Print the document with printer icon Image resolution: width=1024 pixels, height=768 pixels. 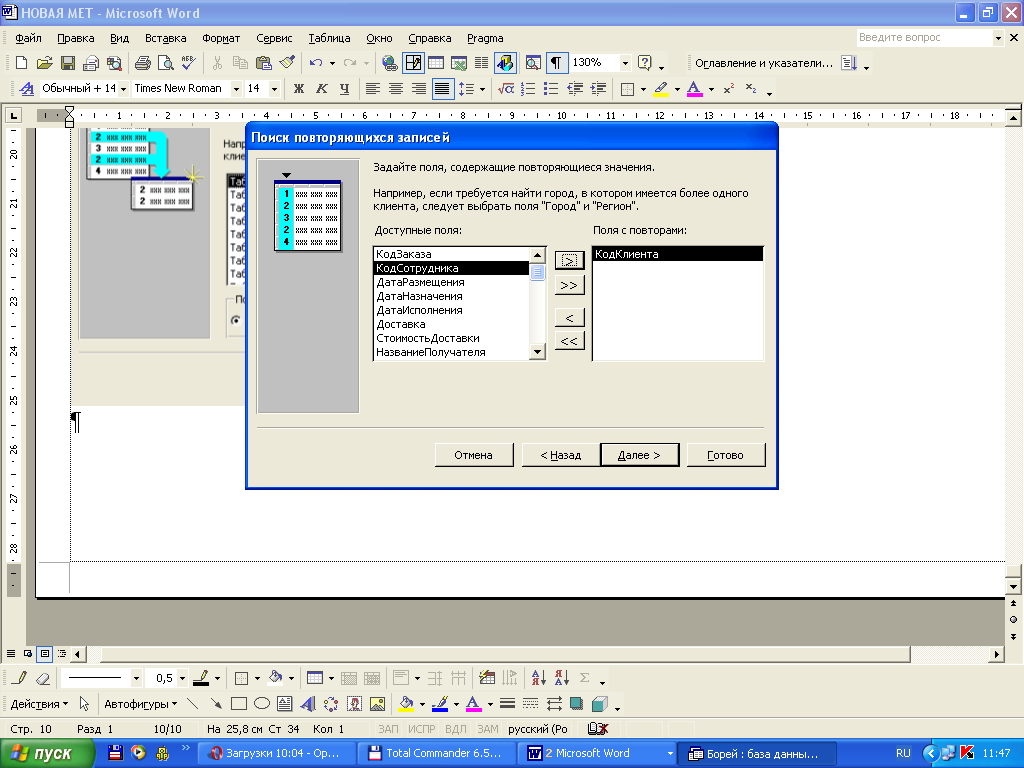click(x=142, y=63)
